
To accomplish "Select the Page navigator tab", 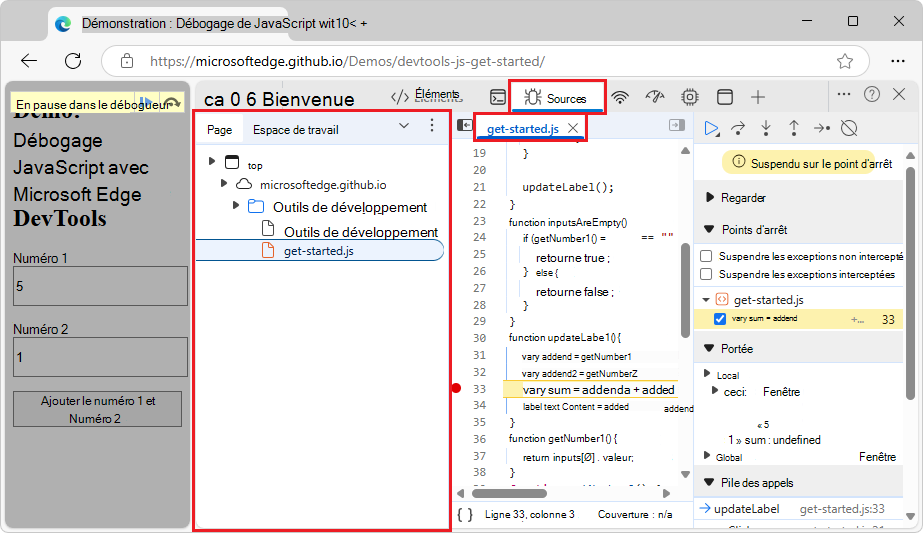I will [x=220, y=130].
